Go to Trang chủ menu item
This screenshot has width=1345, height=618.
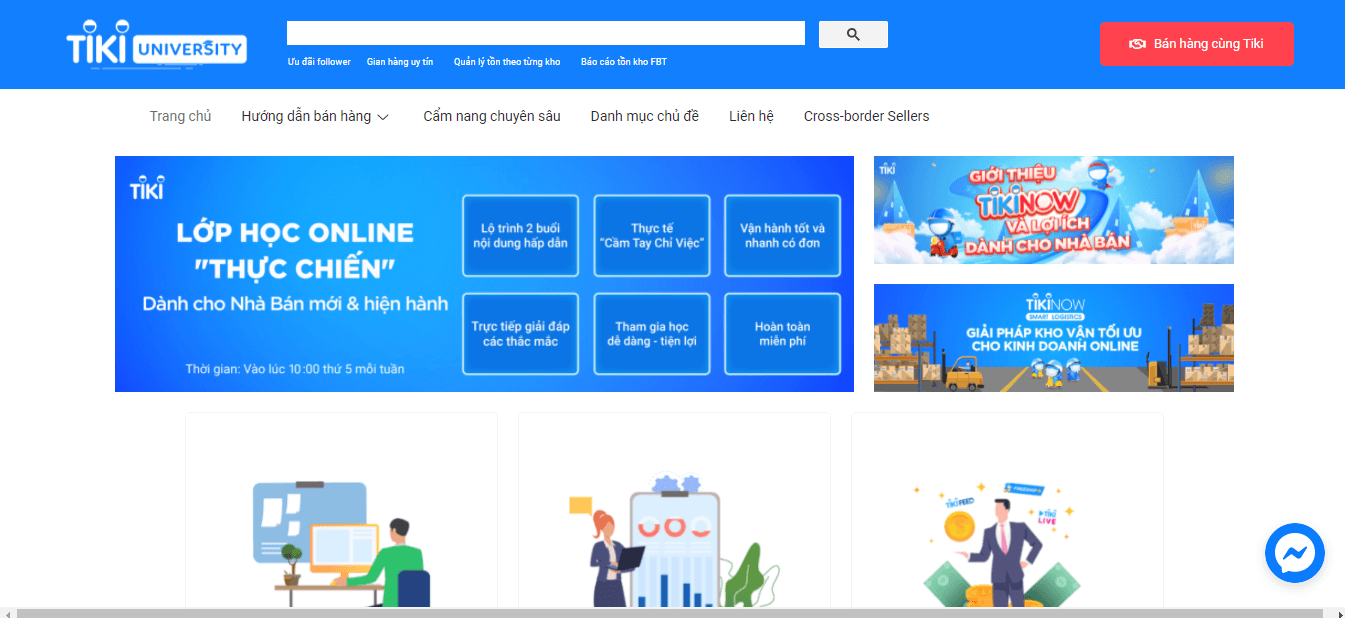point(181,116)
